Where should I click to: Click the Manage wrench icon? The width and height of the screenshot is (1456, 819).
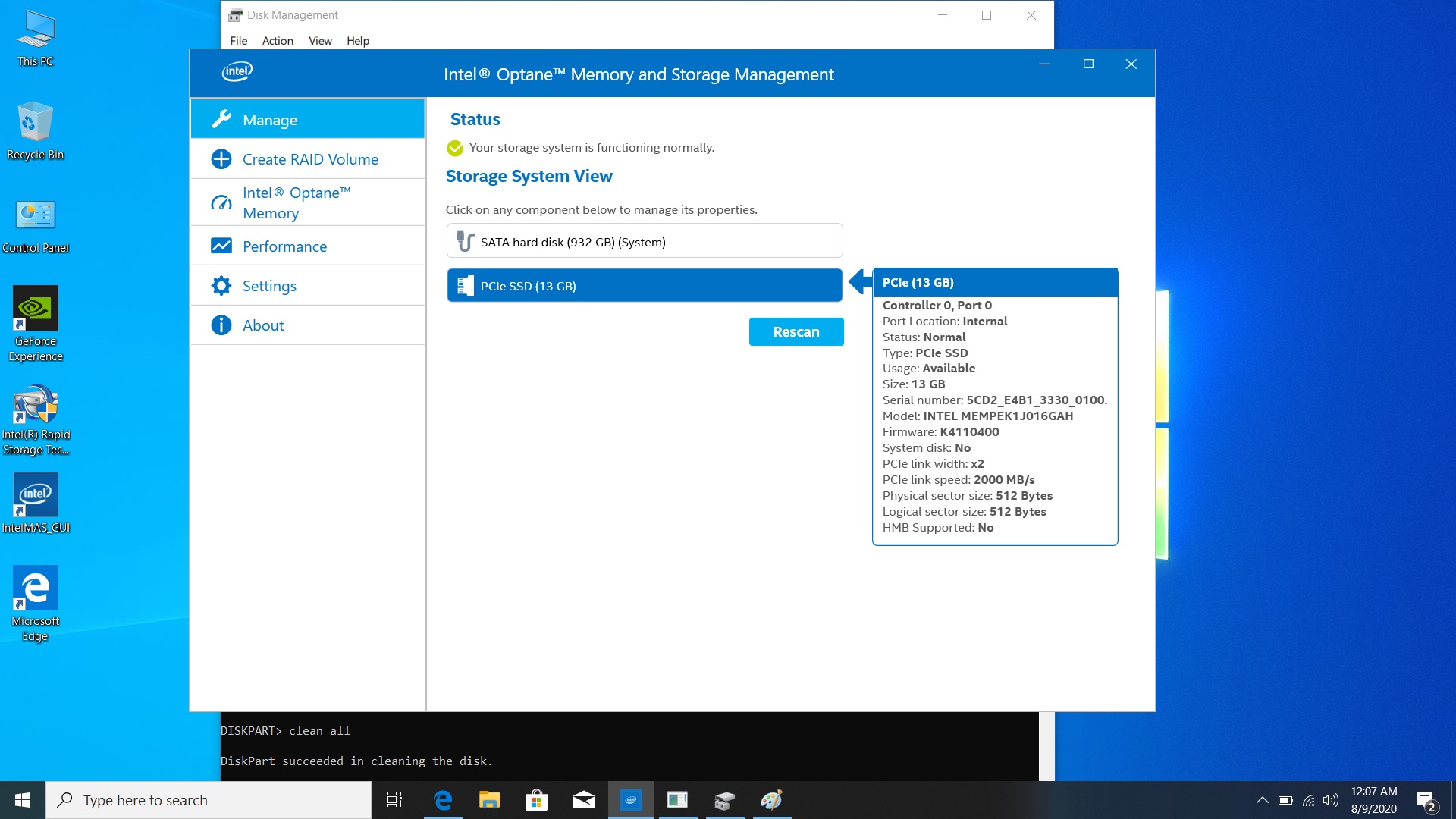221,119
